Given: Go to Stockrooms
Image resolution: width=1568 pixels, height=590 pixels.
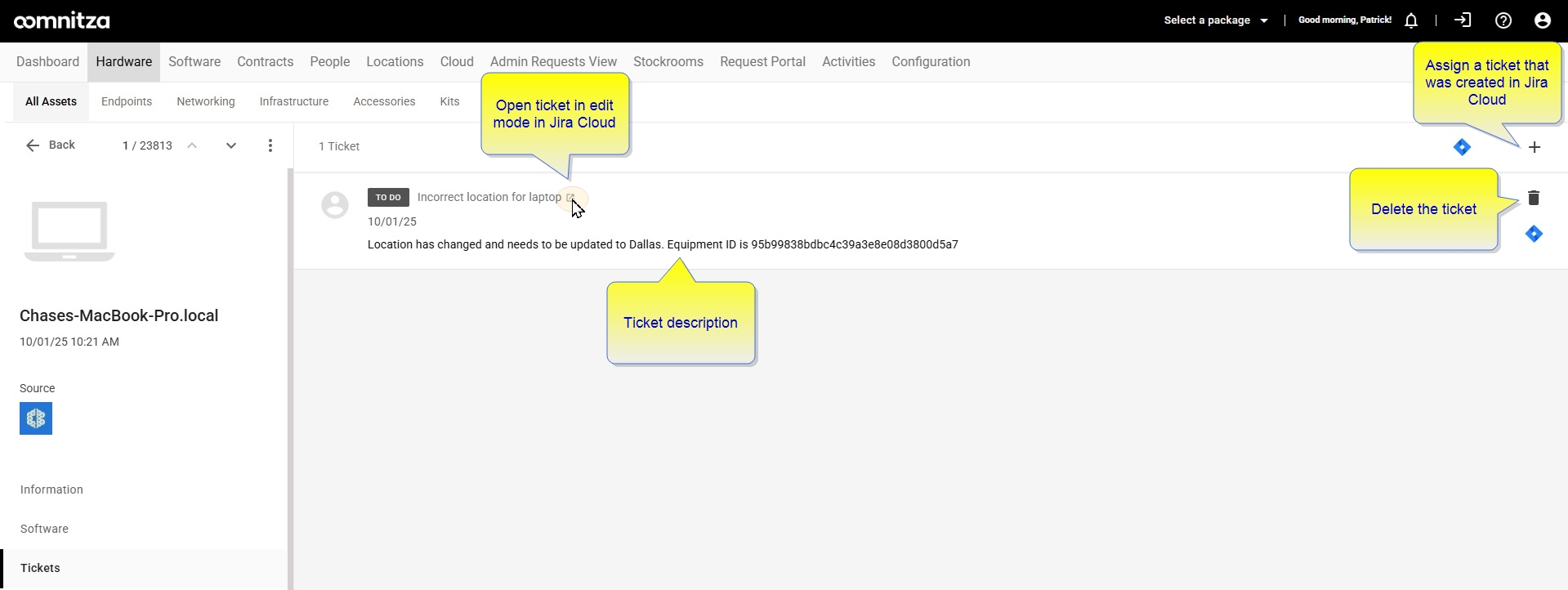Looking at the screenshot, I should 668,62.
